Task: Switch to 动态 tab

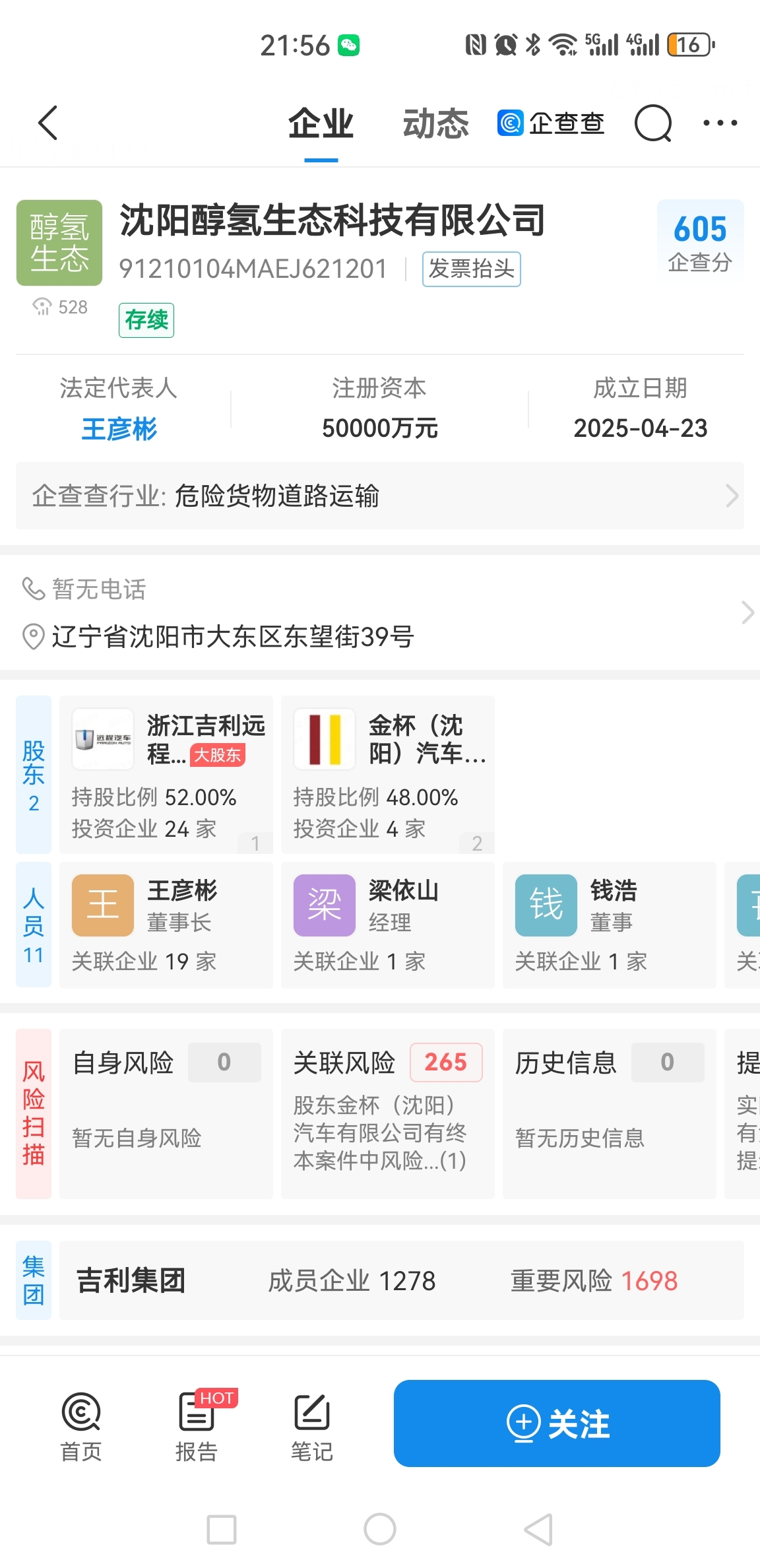Action: pos(435,123)
